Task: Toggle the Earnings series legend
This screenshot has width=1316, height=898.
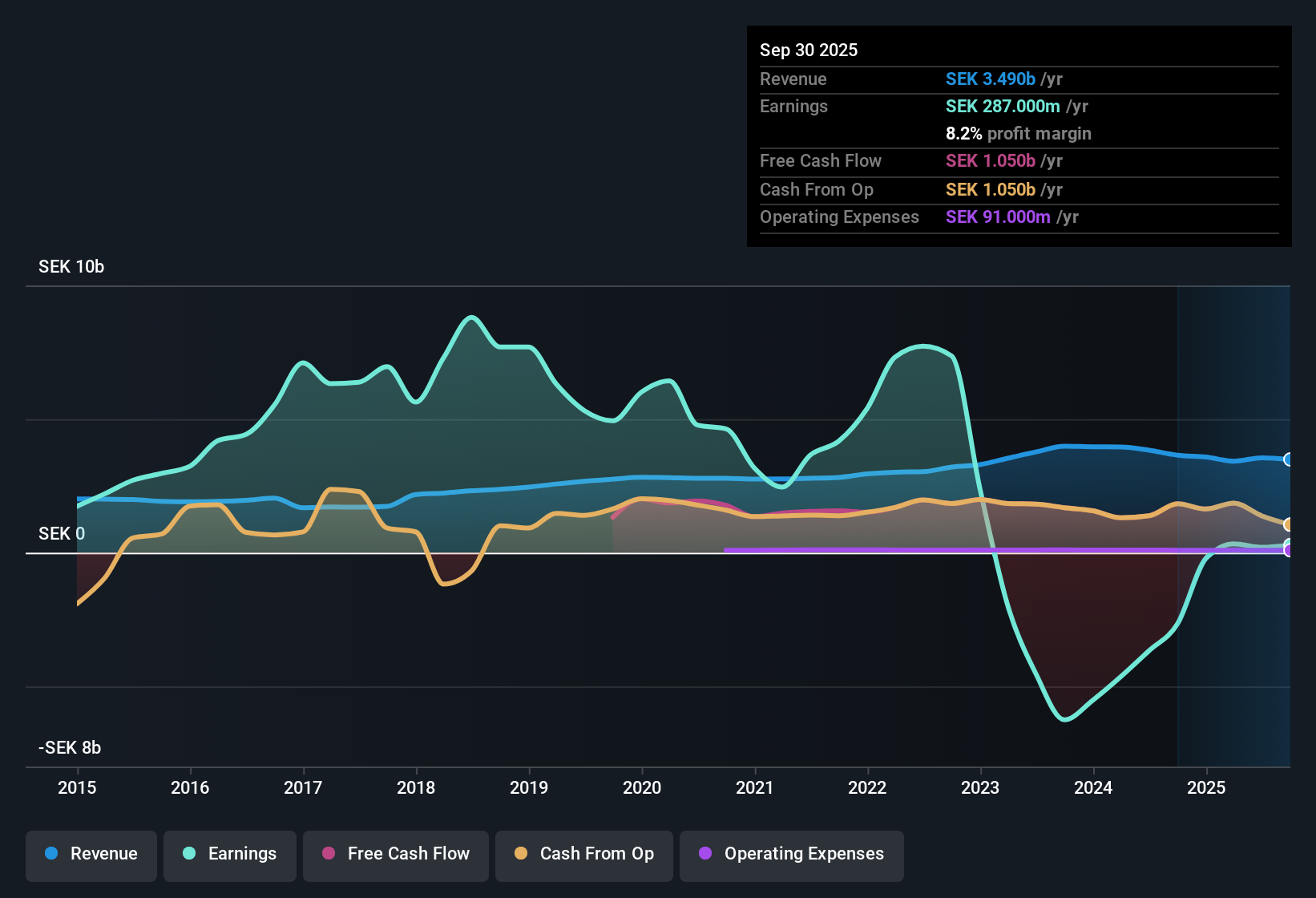Action: tap(230, 855)
